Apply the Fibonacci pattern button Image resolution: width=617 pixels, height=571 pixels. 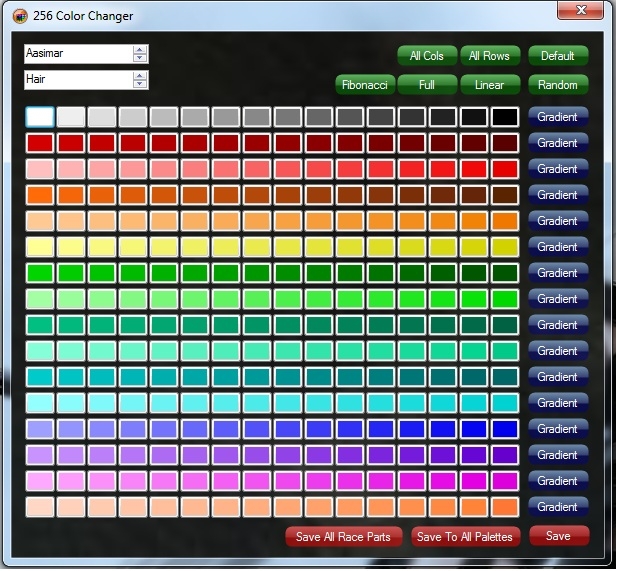click(365, 85)
